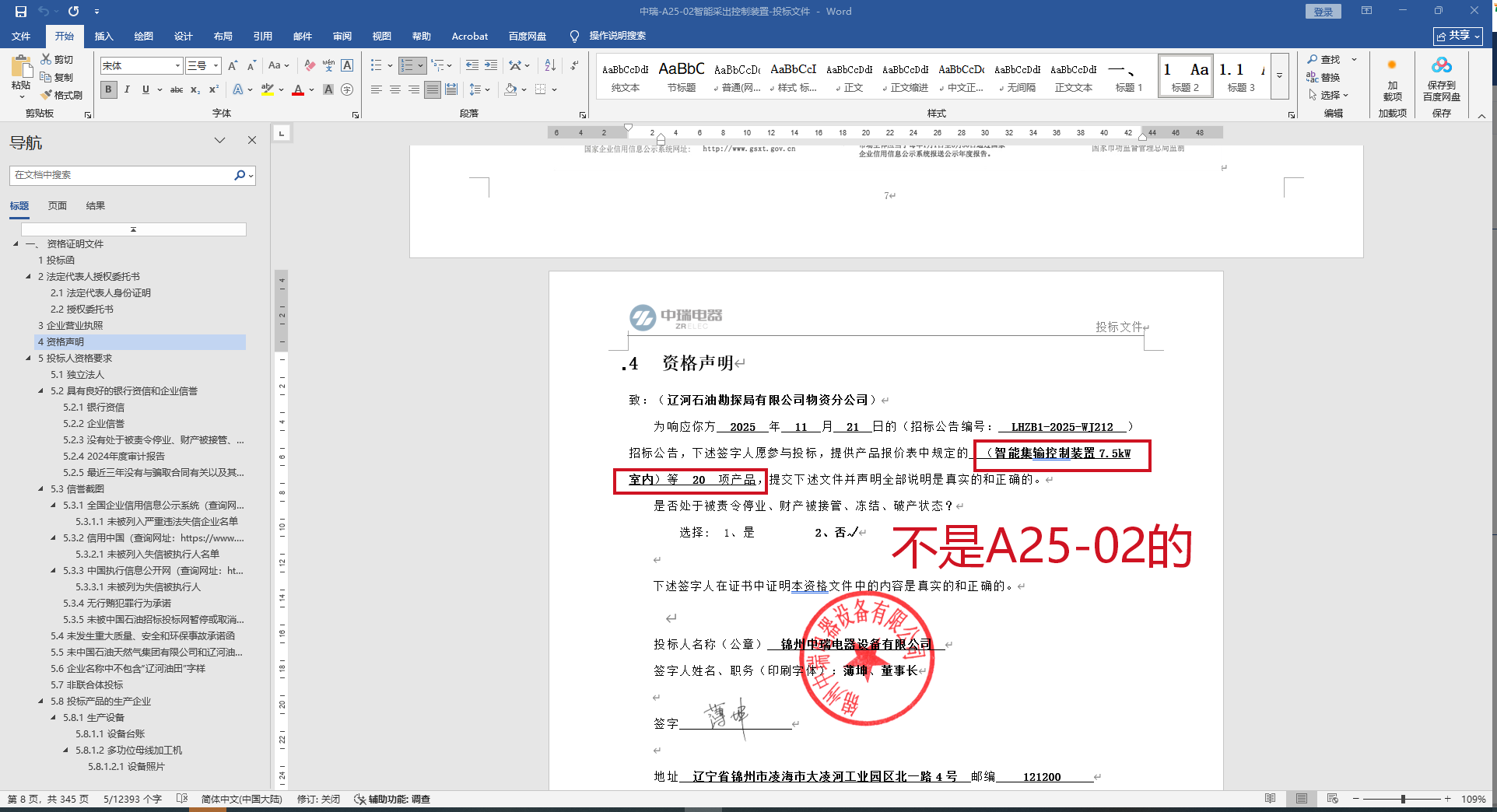Image resolution: width=1497 pixels, height=812 pixels.
Task: Open the 布局 ribbon tab
Action: click(223, 37)
